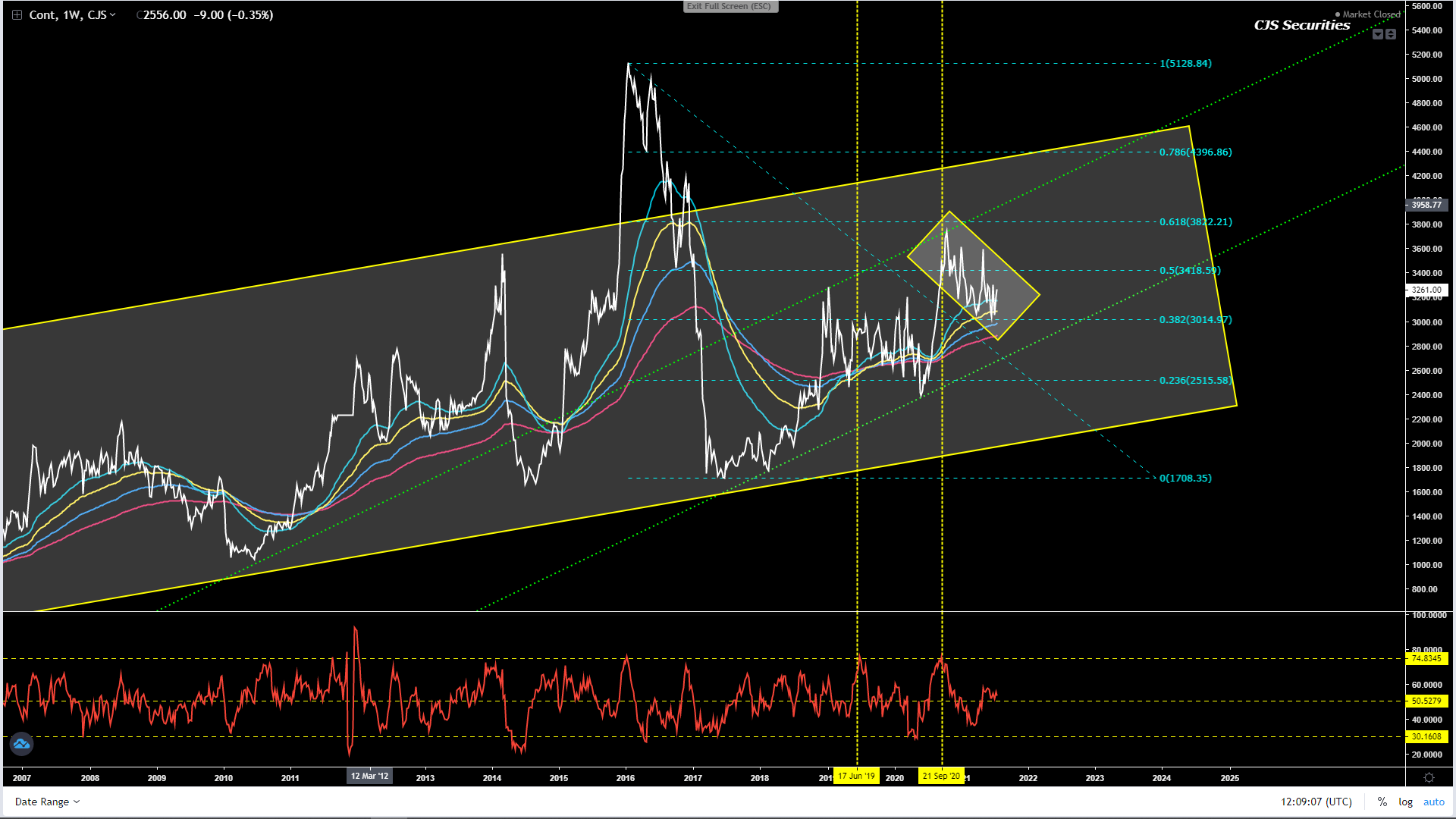Click the plus box icon beside symbol title
1456x819 pixels.
17,15
